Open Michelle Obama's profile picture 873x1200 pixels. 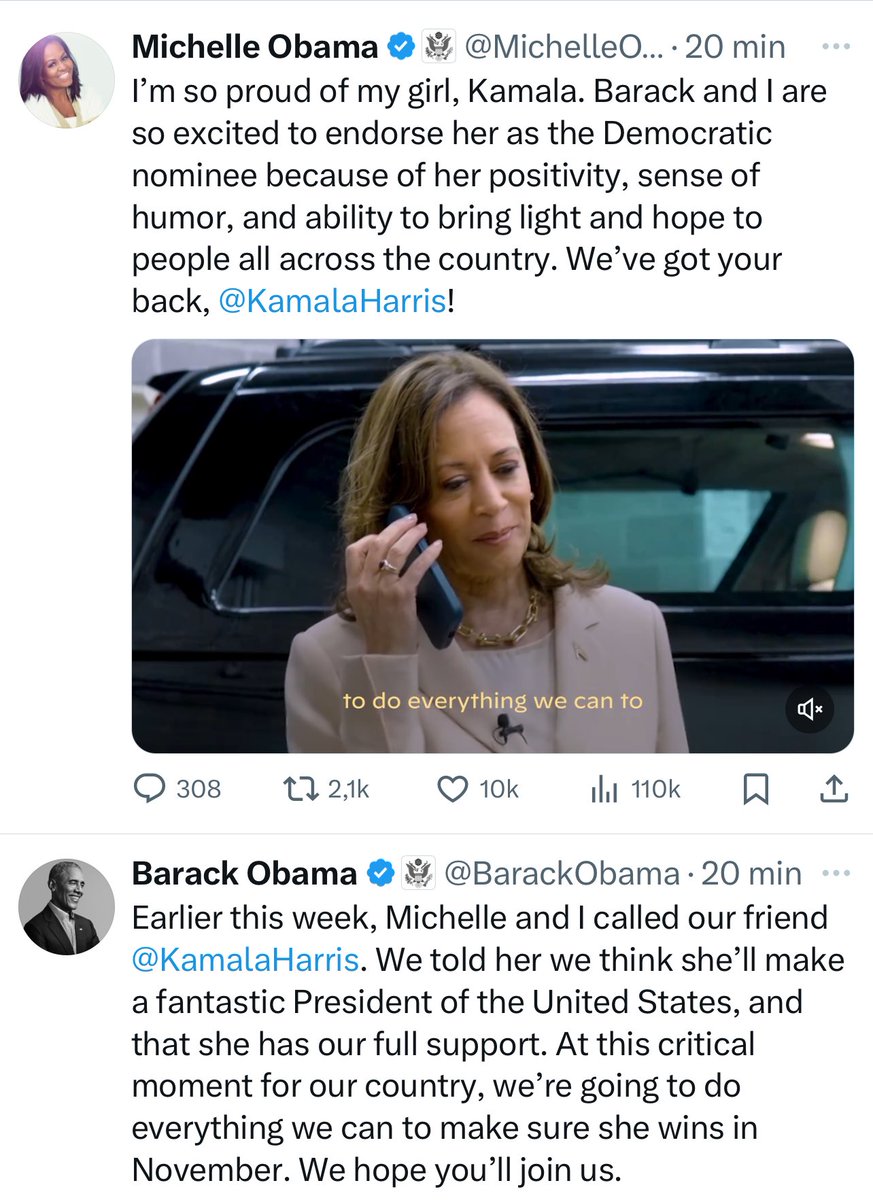click(x=67, y=79)
